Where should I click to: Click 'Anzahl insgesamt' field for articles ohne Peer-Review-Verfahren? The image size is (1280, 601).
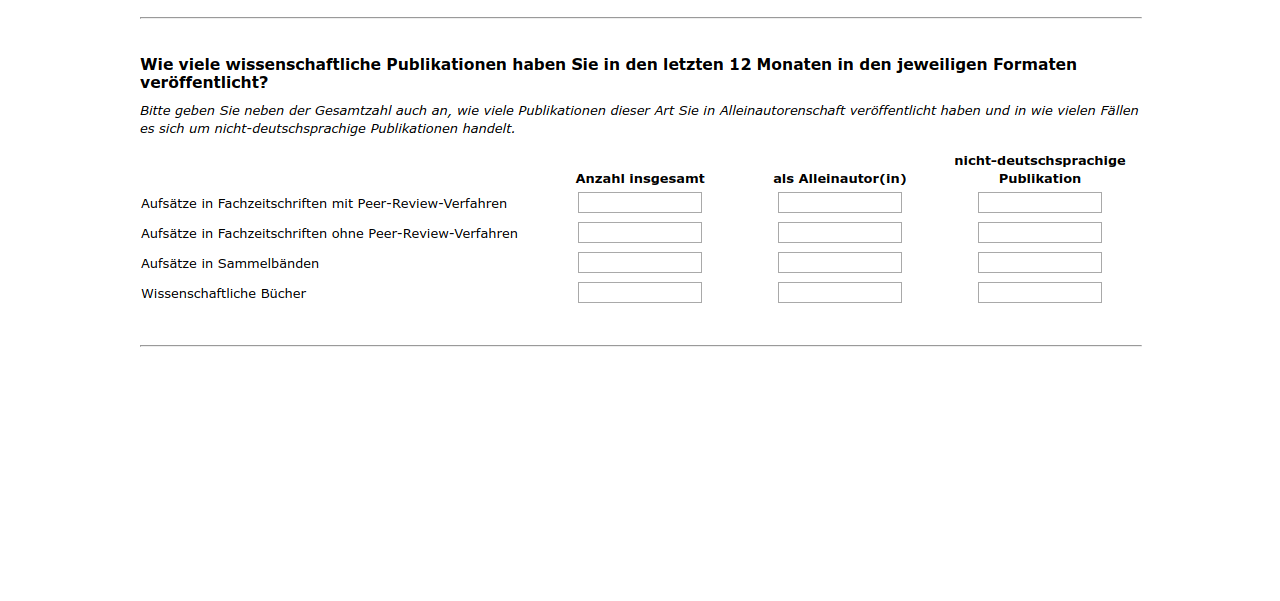pos(640,233)
